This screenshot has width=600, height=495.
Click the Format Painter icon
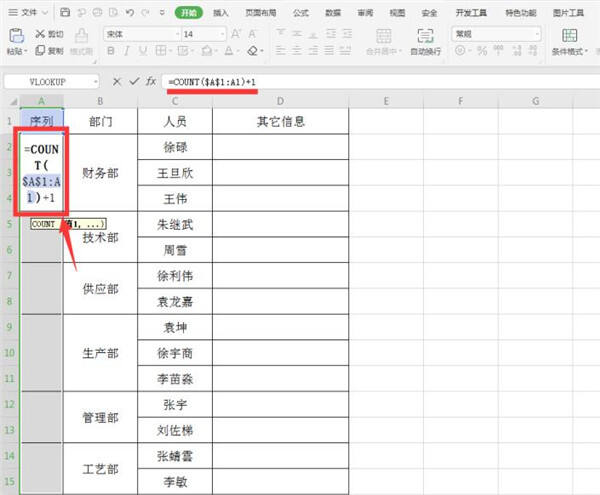click(x=81, y=36)
